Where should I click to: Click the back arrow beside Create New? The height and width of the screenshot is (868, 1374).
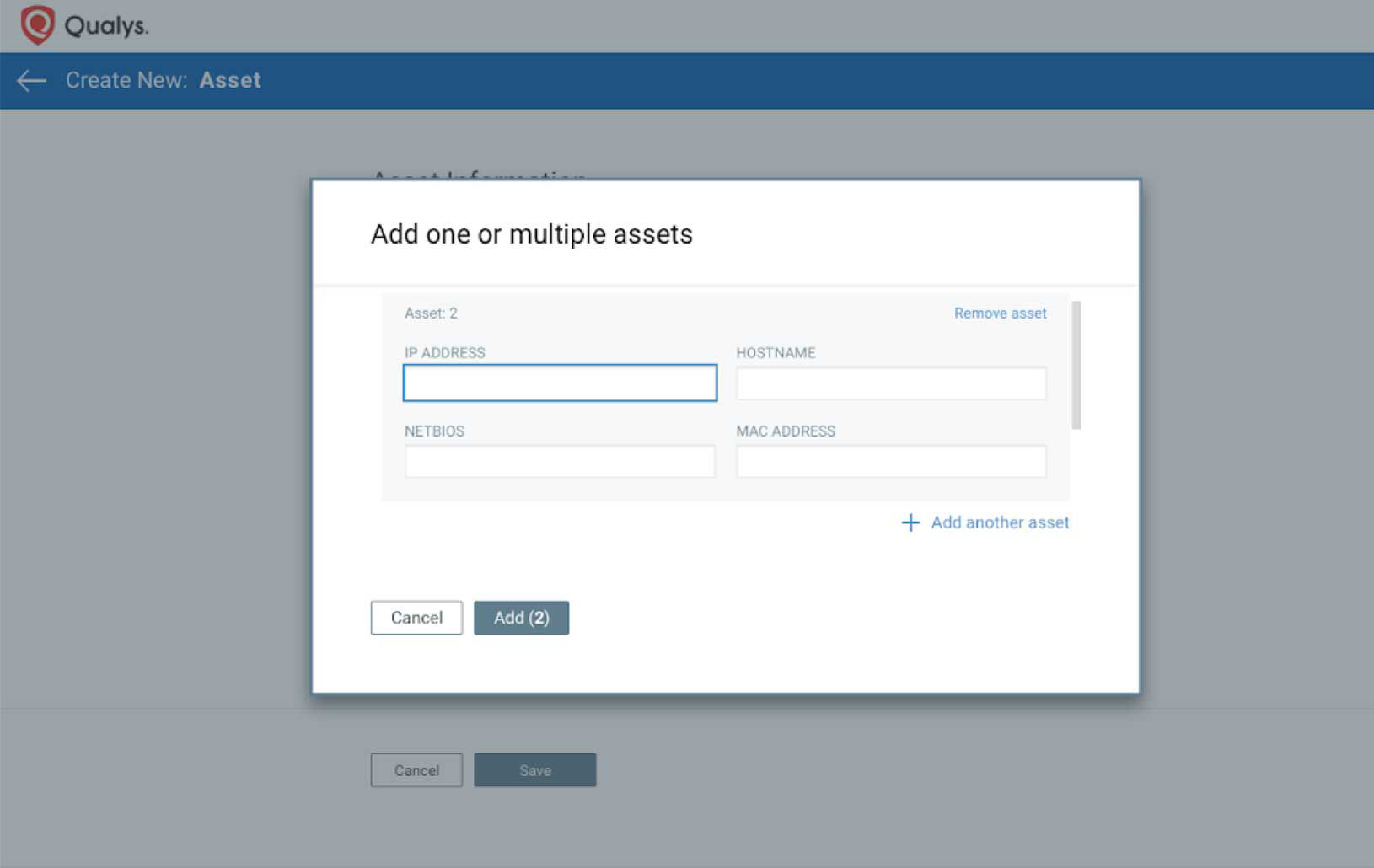30,80
